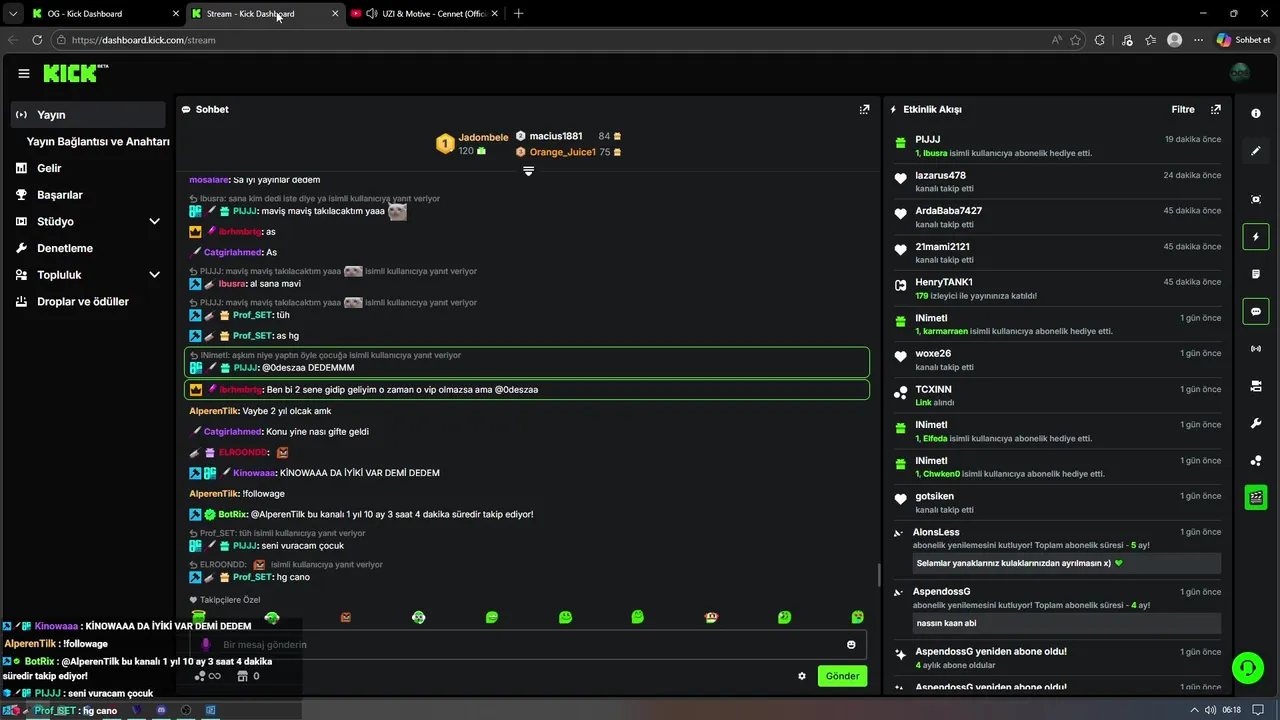This screenshot has height=720, width=1280.
Task: Toggle the lightning activity feed panel
Action: [1256, 237]
